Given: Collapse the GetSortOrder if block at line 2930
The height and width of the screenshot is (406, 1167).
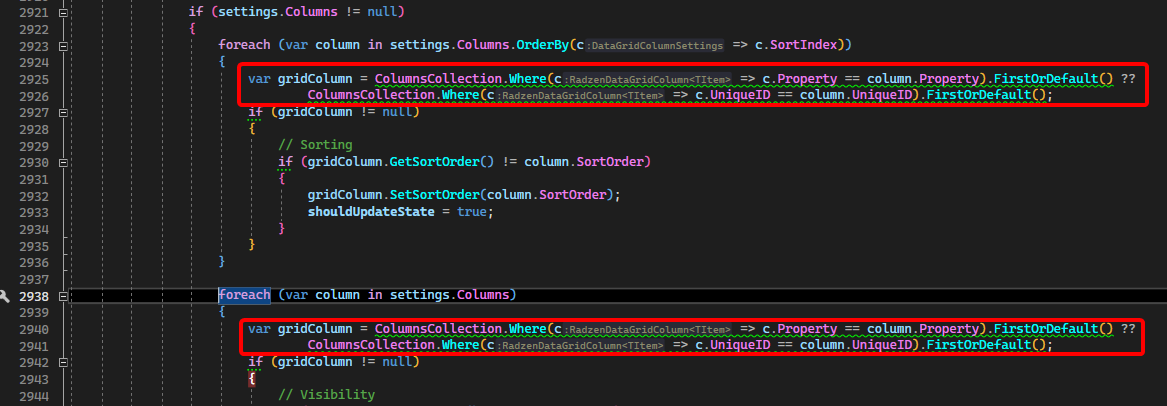Looking at the screenshot, I should click(x=64, y=162).
